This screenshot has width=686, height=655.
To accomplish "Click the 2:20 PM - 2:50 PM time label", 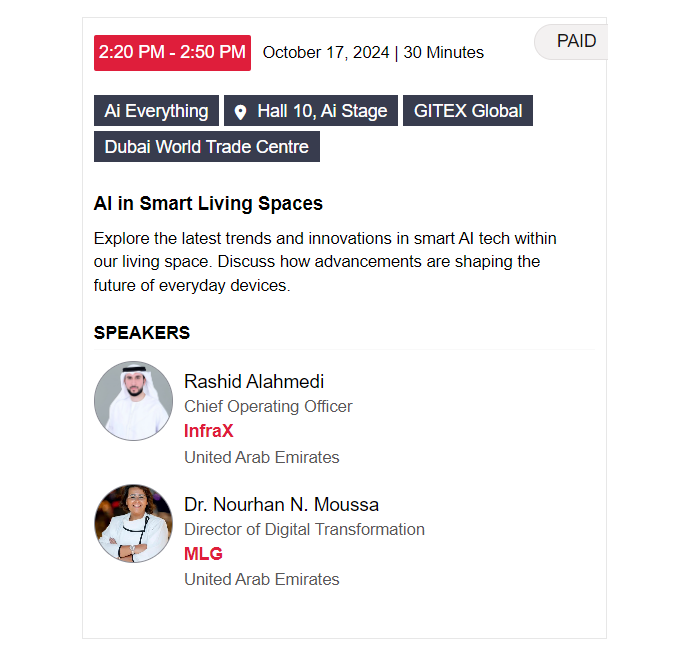I will tap(172, 53).
